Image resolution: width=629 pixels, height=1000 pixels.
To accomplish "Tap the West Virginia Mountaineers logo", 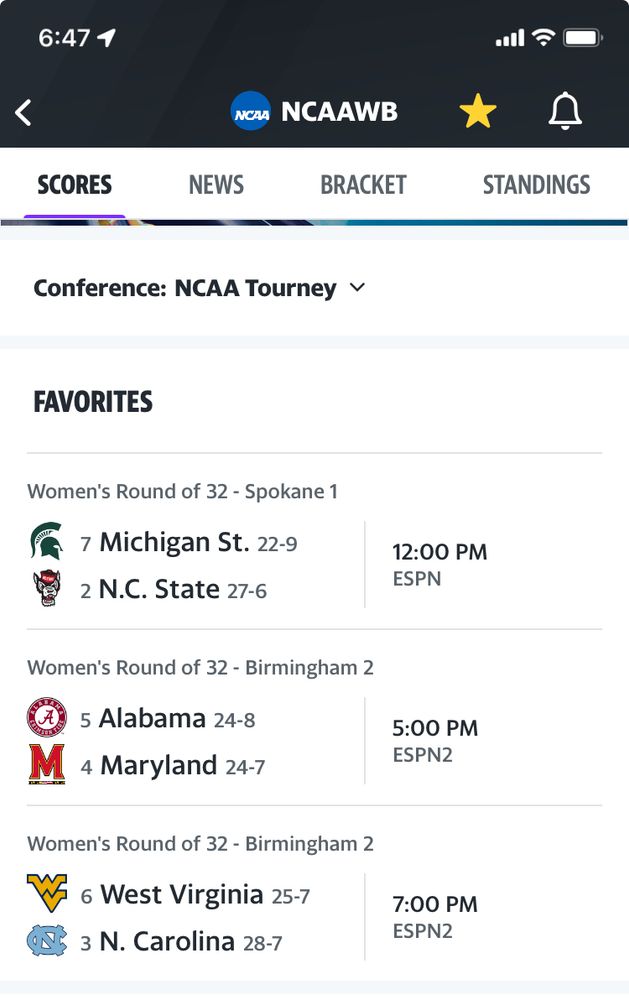I will 47,893.
